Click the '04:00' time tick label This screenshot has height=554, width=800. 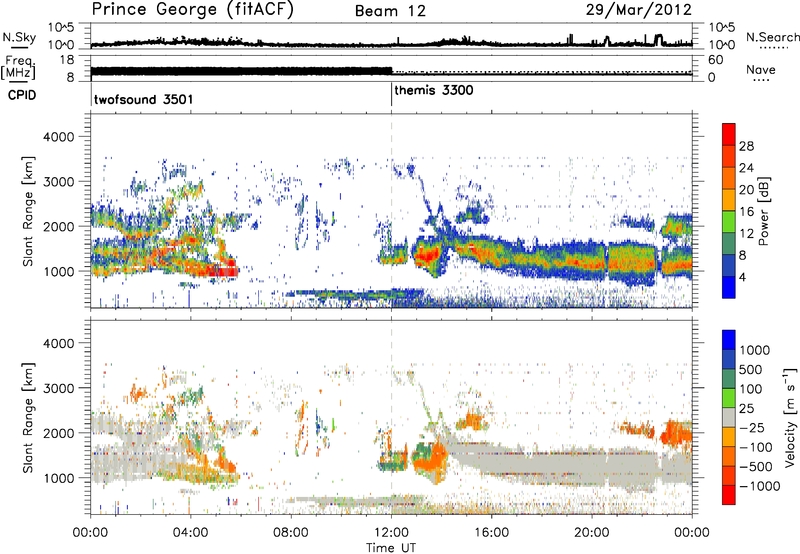coord(190,533)
